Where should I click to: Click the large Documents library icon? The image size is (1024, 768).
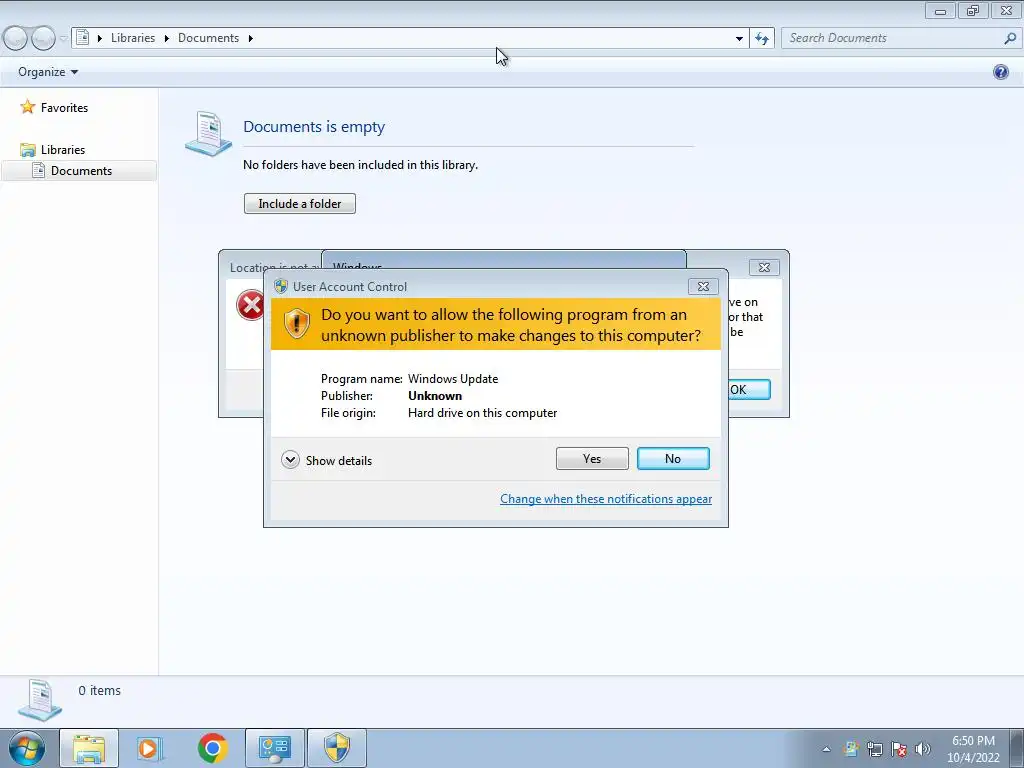click(x=208, y=133)
